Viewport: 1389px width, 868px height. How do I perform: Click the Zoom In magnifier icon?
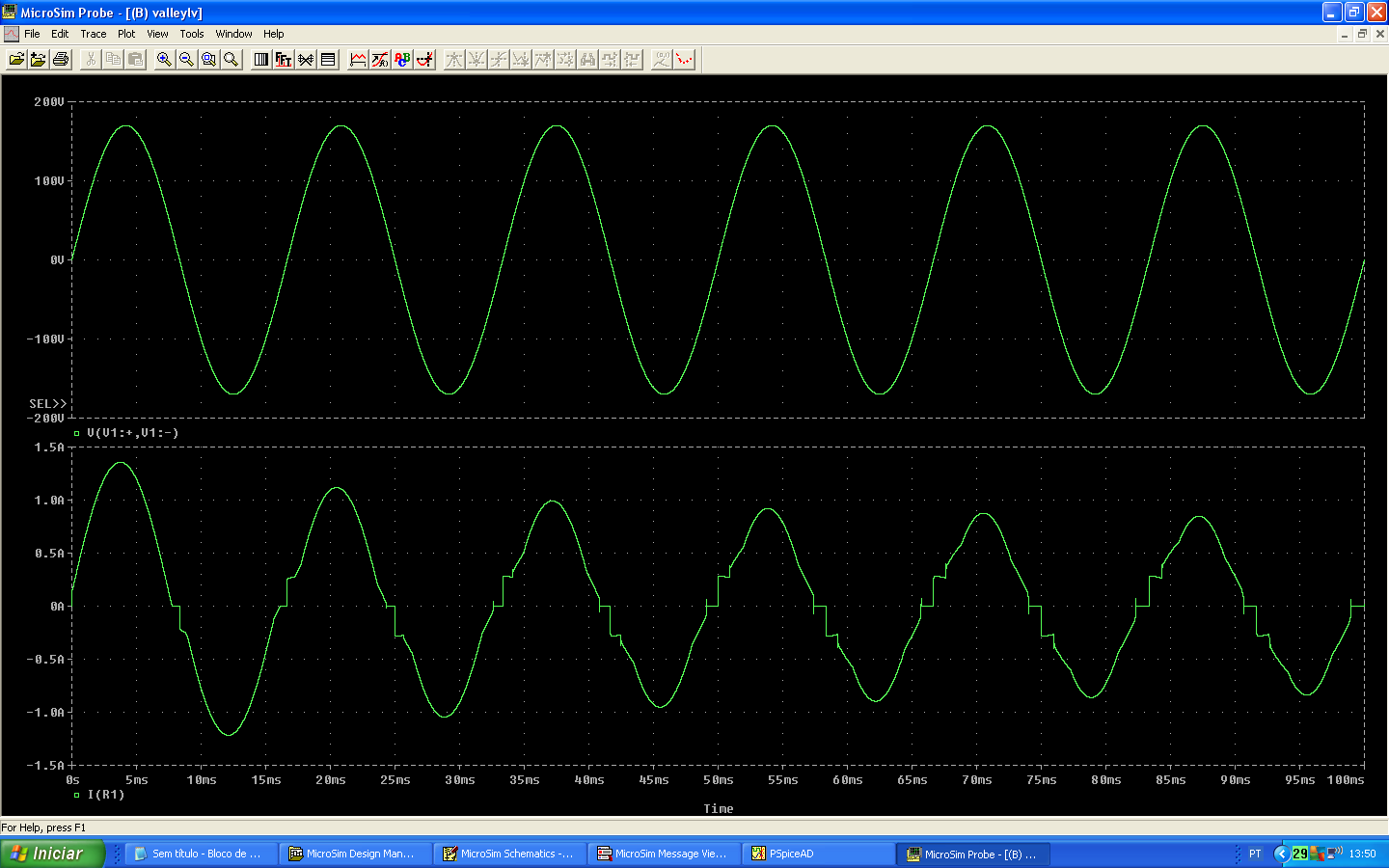click(x=165, y=60)
